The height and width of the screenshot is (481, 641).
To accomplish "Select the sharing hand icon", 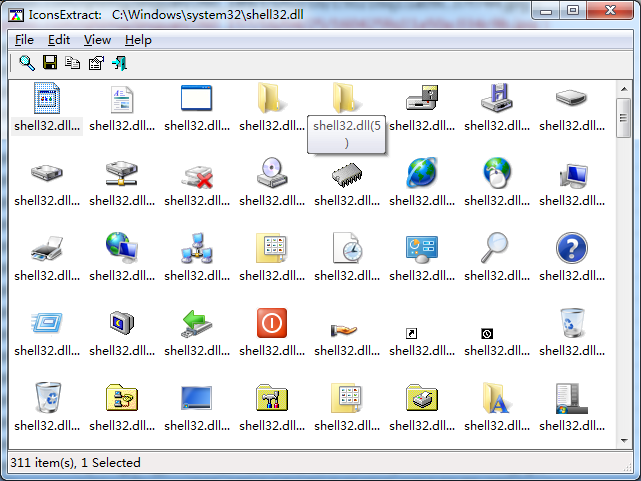I will 344,329.
